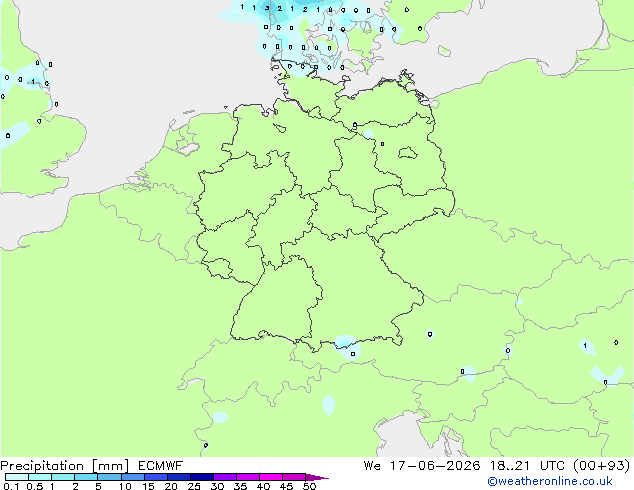The image size is (634, 490).
Task: Click the '3' precipitation value near Denmark
Action: click(x=267, y=8)
